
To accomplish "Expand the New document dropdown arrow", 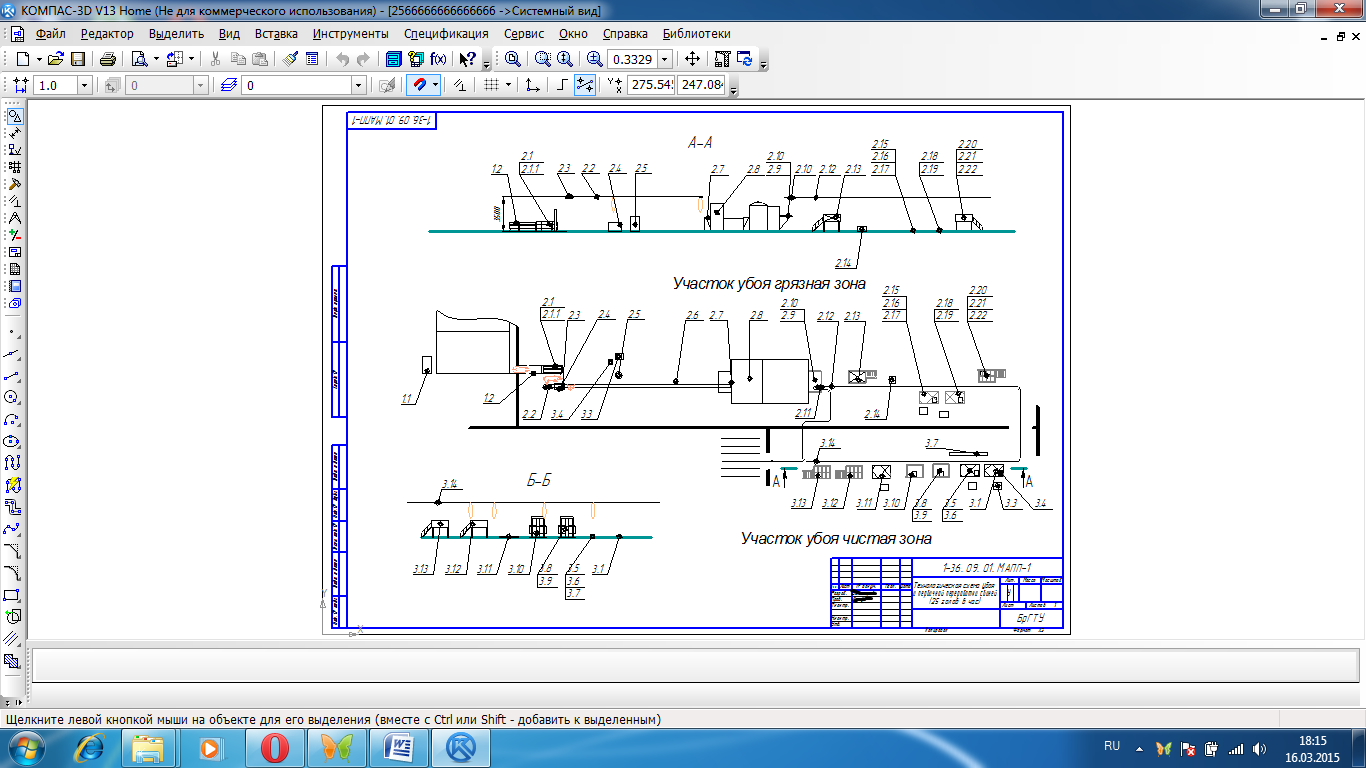I will point(38,59).
